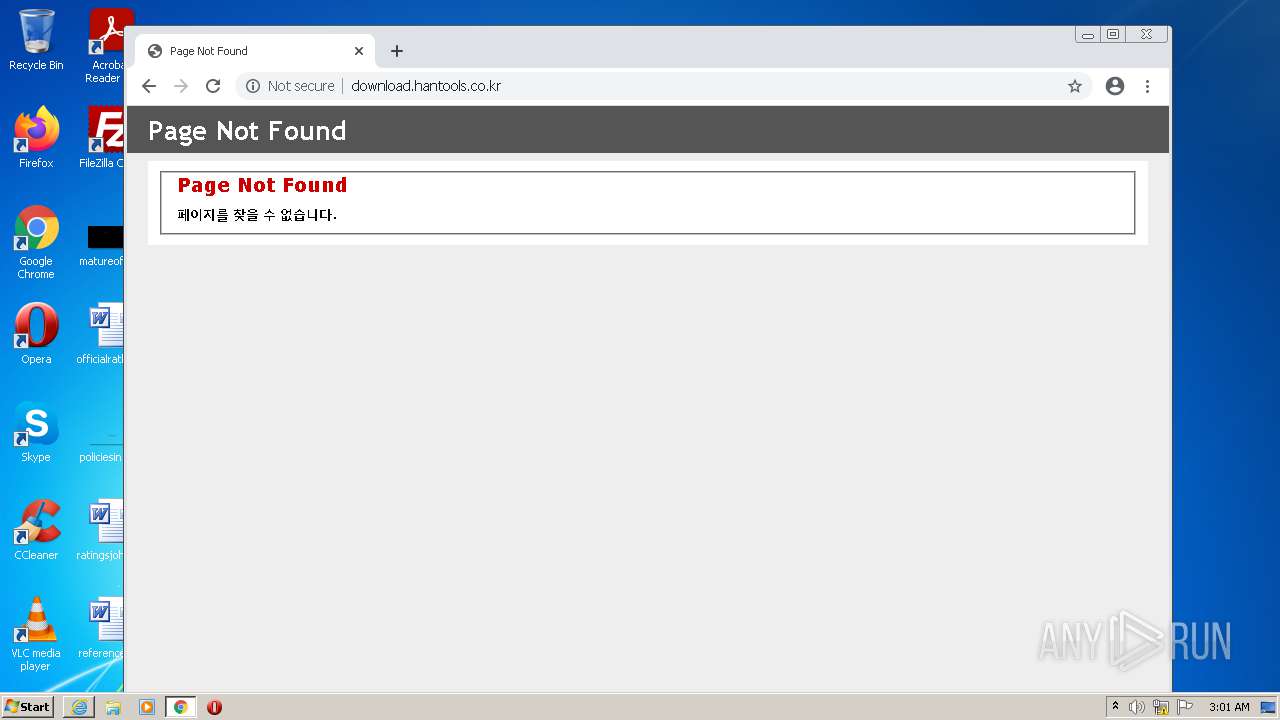Screen dimensions: 1280x720
Task: Open the Windows Start menu
Action: 28,707
